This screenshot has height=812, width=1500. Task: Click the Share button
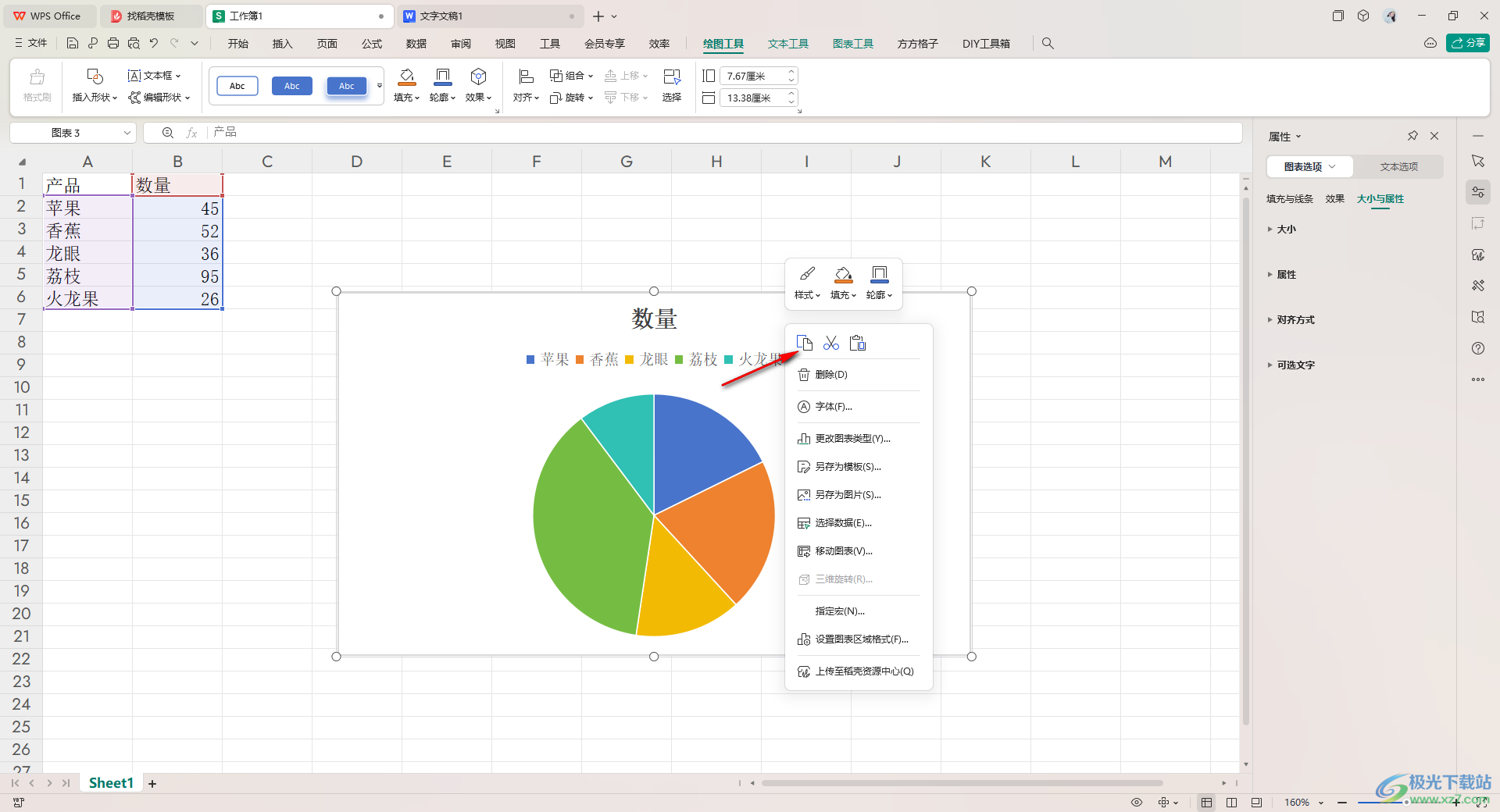point(1468,43)
